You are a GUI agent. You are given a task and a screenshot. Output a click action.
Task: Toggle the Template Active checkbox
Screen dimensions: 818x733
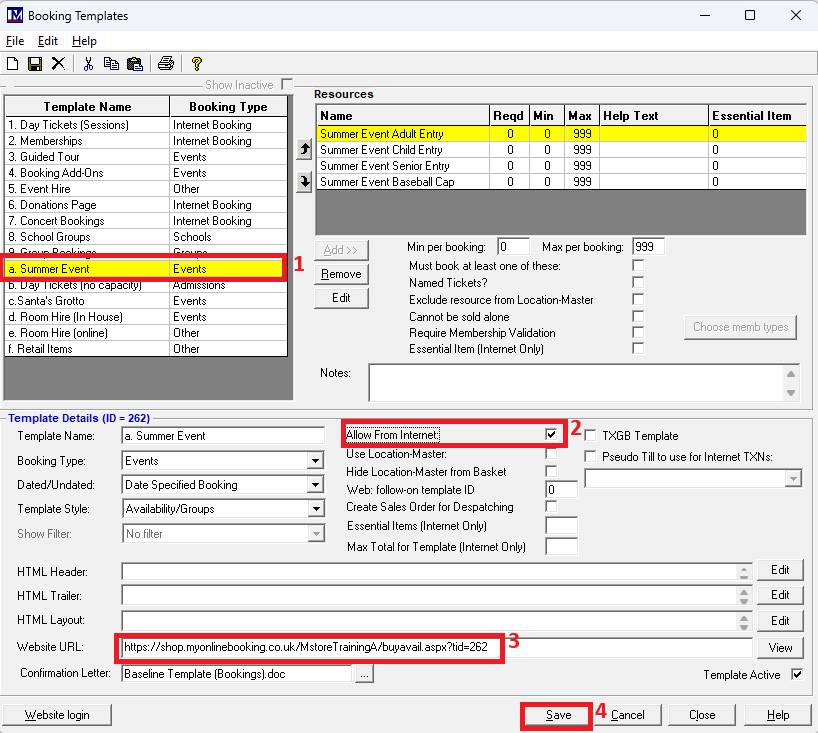[x=797, y=674]
